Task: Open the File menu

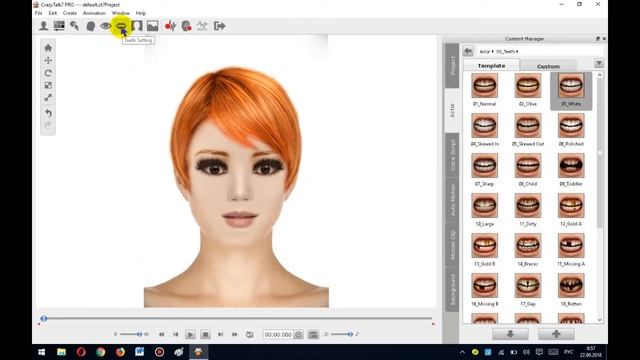Action: tap(38, 13)
